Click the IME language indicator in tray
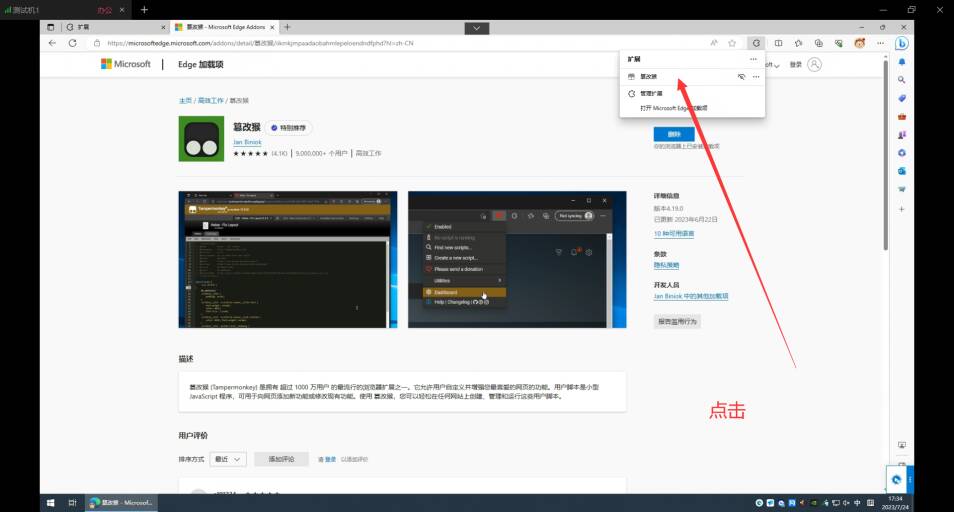Image resolution: width=954 pixels, height=512 pixels. pos(857,503)
